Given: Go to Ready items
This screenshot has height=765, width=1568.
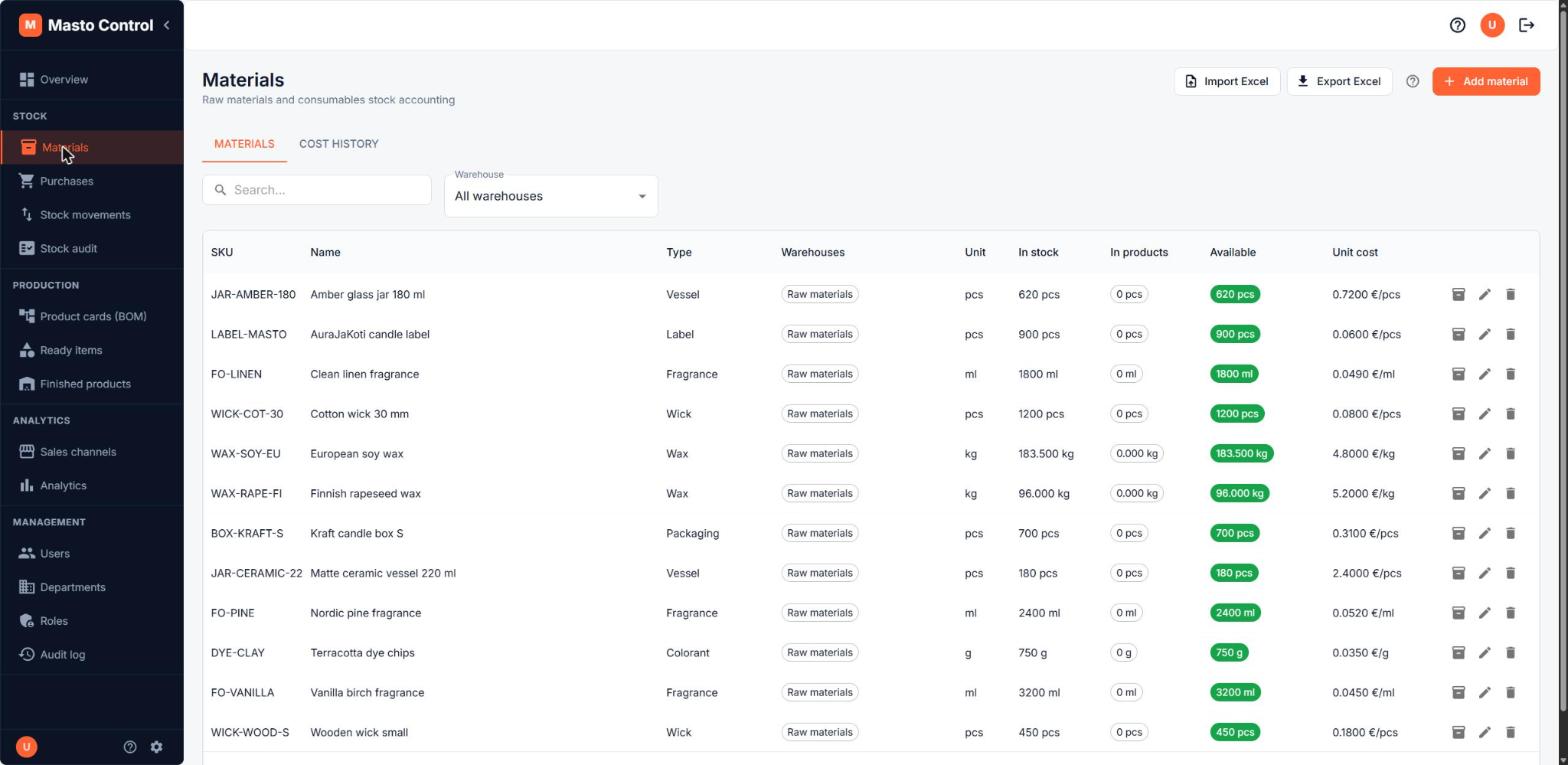Looking at the screenshot, I should [x=91, y=351].
